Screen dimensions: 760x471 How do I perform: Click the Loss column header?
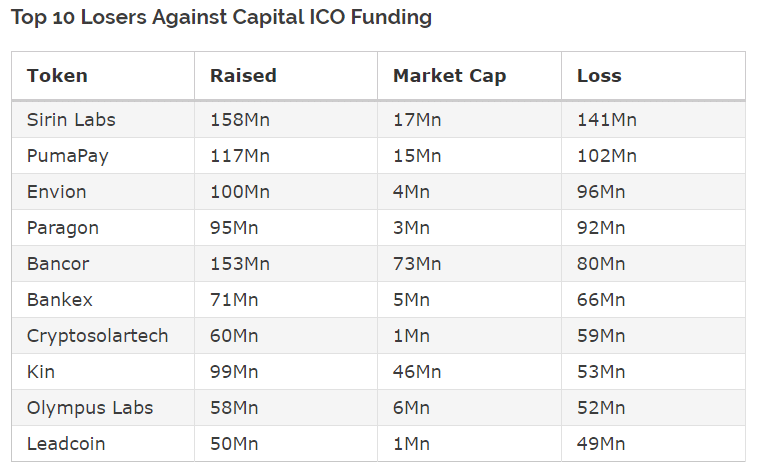(x=599, y=76)
